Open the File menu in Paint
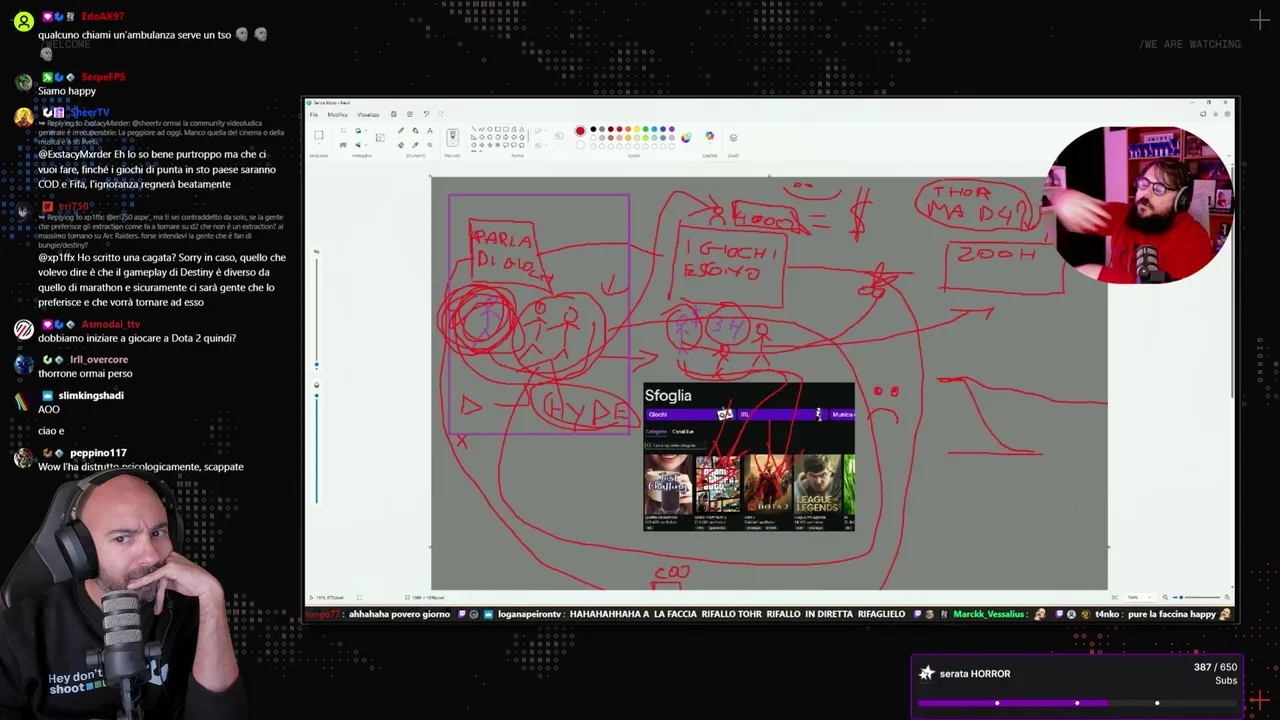 click(314, 114)
